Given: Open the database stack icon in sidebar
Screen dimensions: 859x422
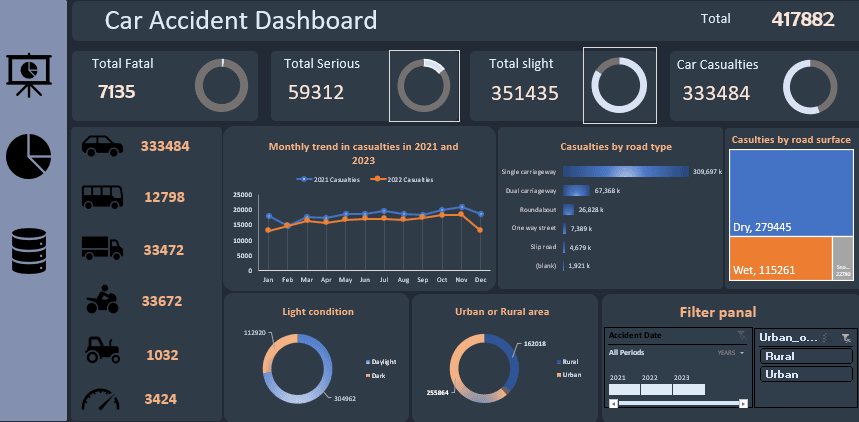Looking at the screenshot, I should (x=29, y=251).
